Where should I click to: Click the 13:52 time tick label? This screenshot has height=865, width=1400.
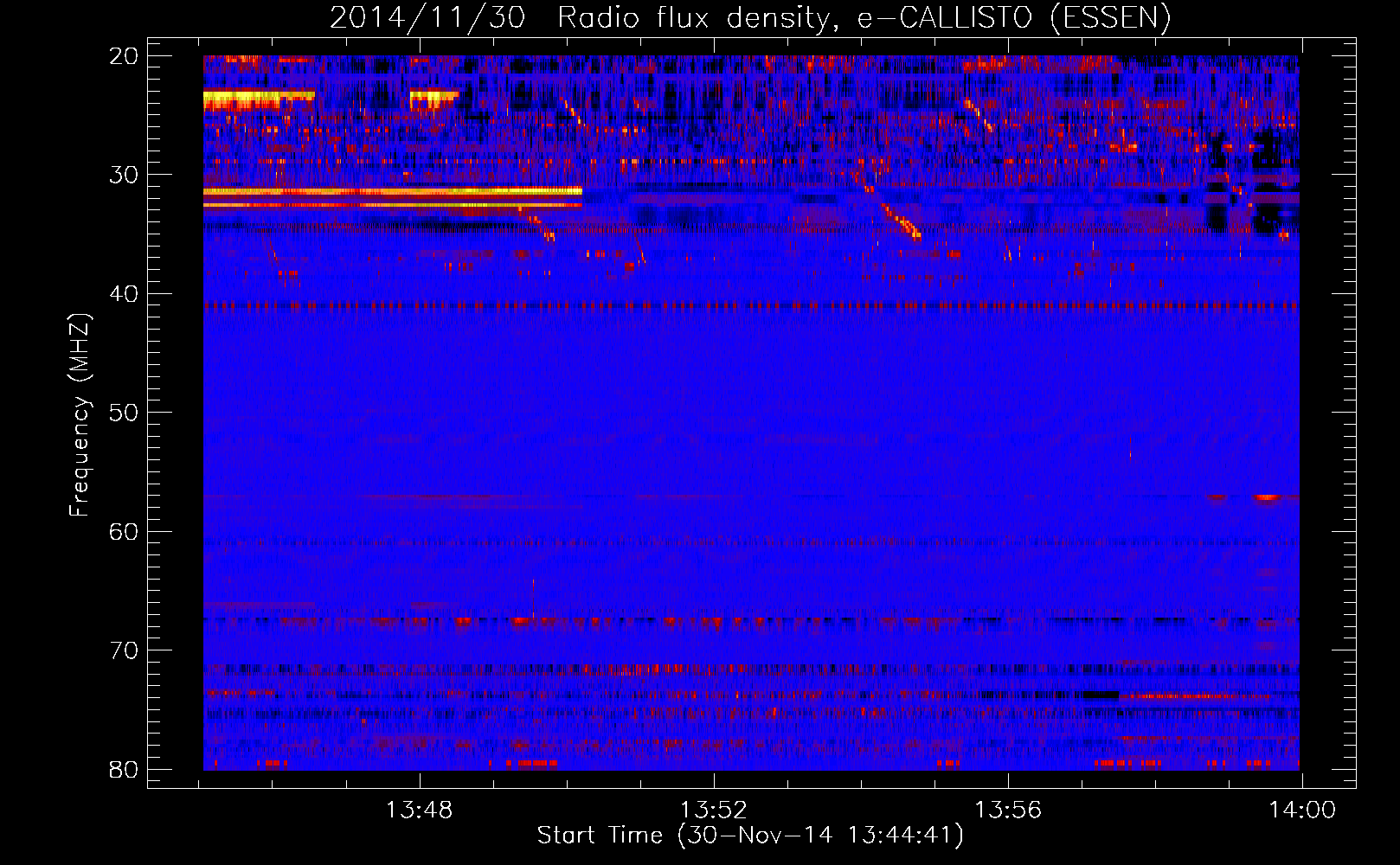[x=713, y=810]
